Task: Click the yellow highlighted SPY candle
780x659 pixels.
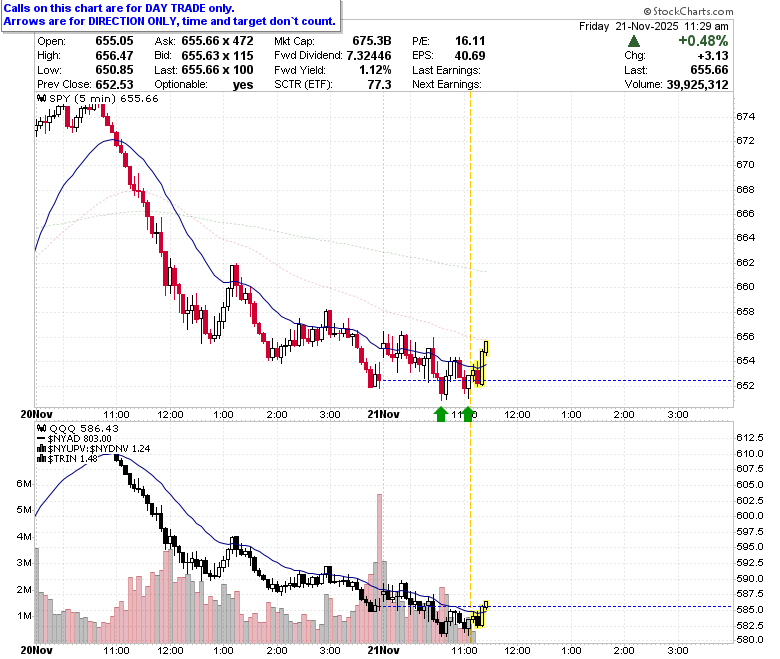Action: tap(482, 363)
